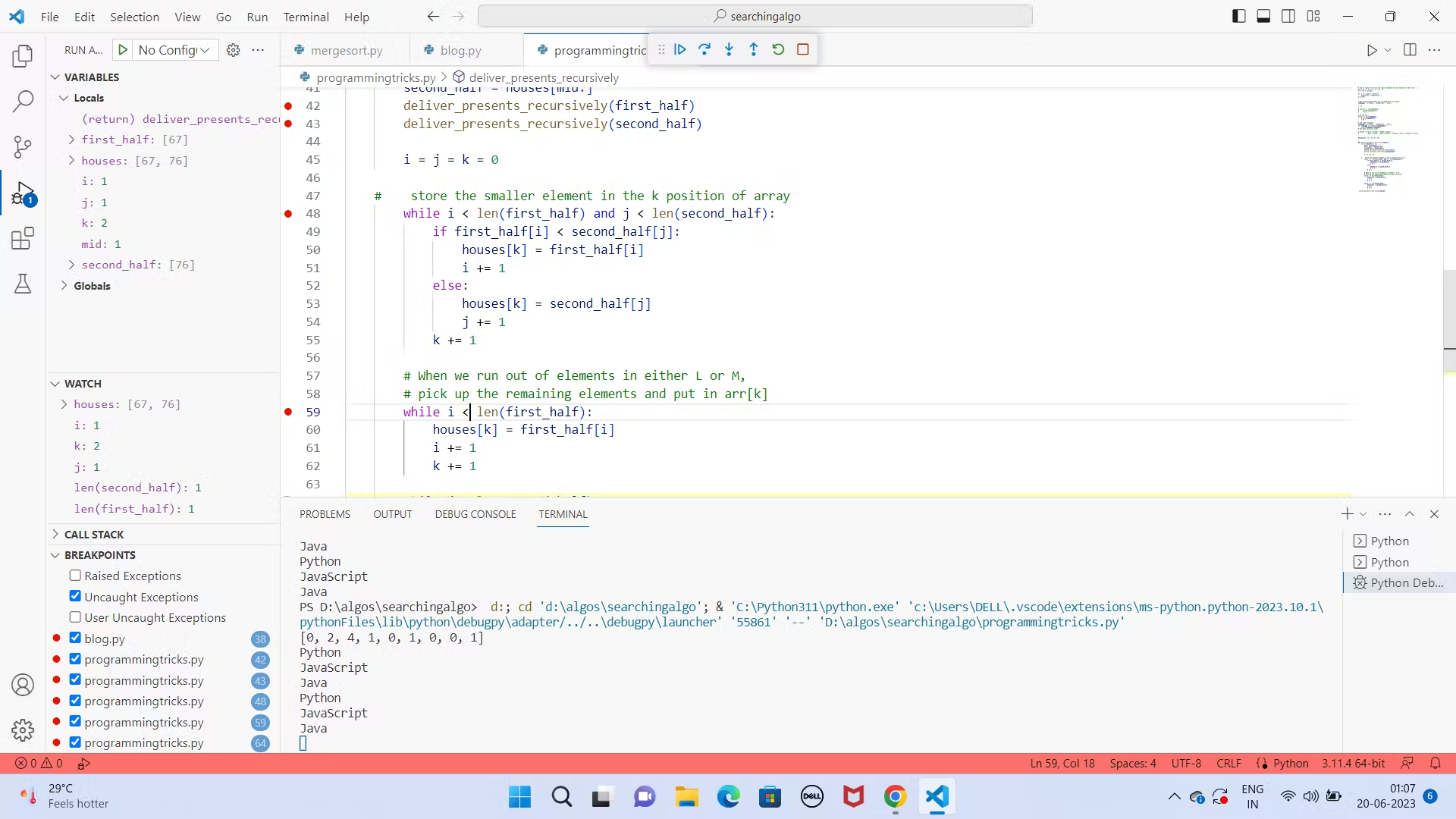Uncheck Uncaught Exceptions breakpoint
The height and width of the screenshot is (819, 1456).
point(75,596)
